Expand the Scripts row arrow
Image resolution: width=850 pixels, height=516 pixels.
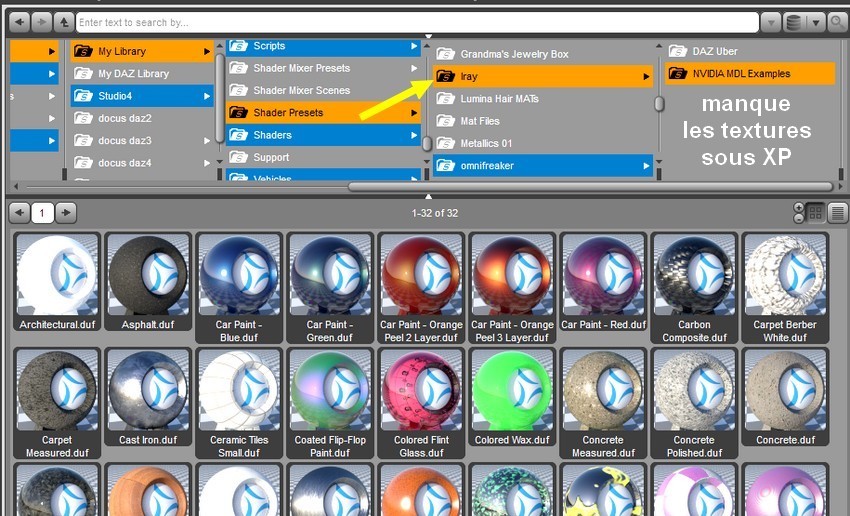pyautogui.click(x=414, y=47)
